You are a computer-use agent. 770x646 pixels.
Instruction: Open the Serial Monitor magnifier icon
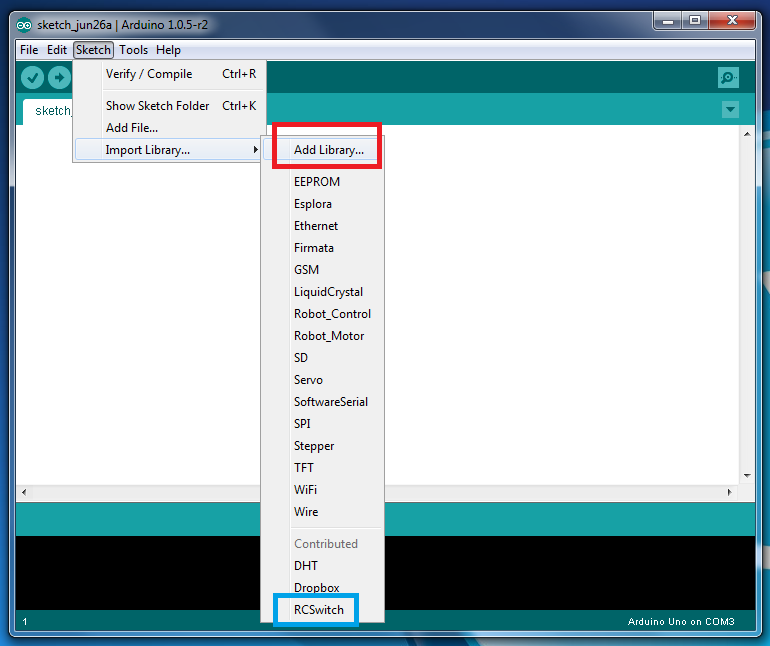click(x=728, y=78)
